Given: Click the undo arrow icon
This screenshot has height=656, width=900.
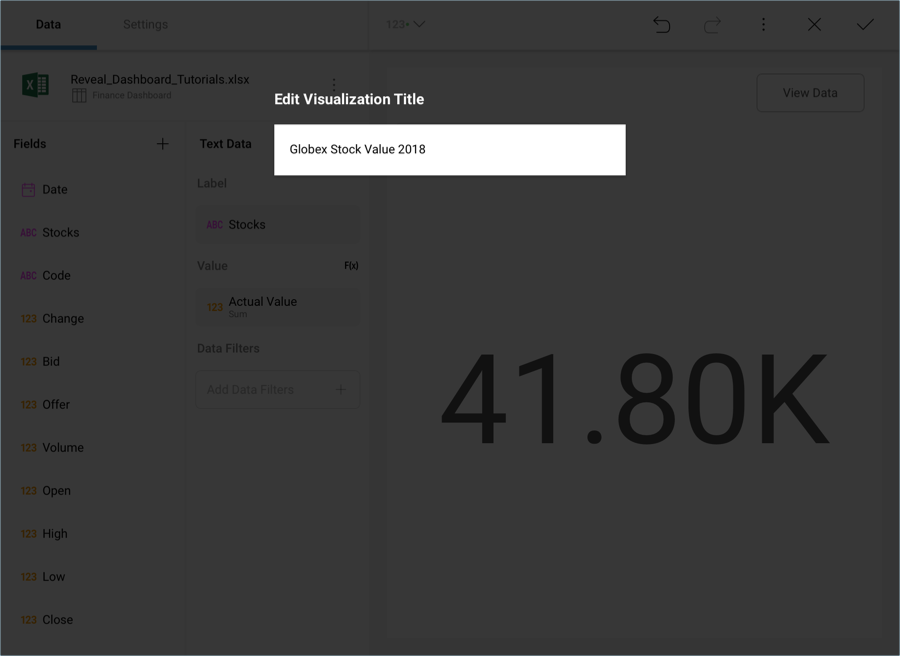Looking at the screenshot, I should [661, 25].
